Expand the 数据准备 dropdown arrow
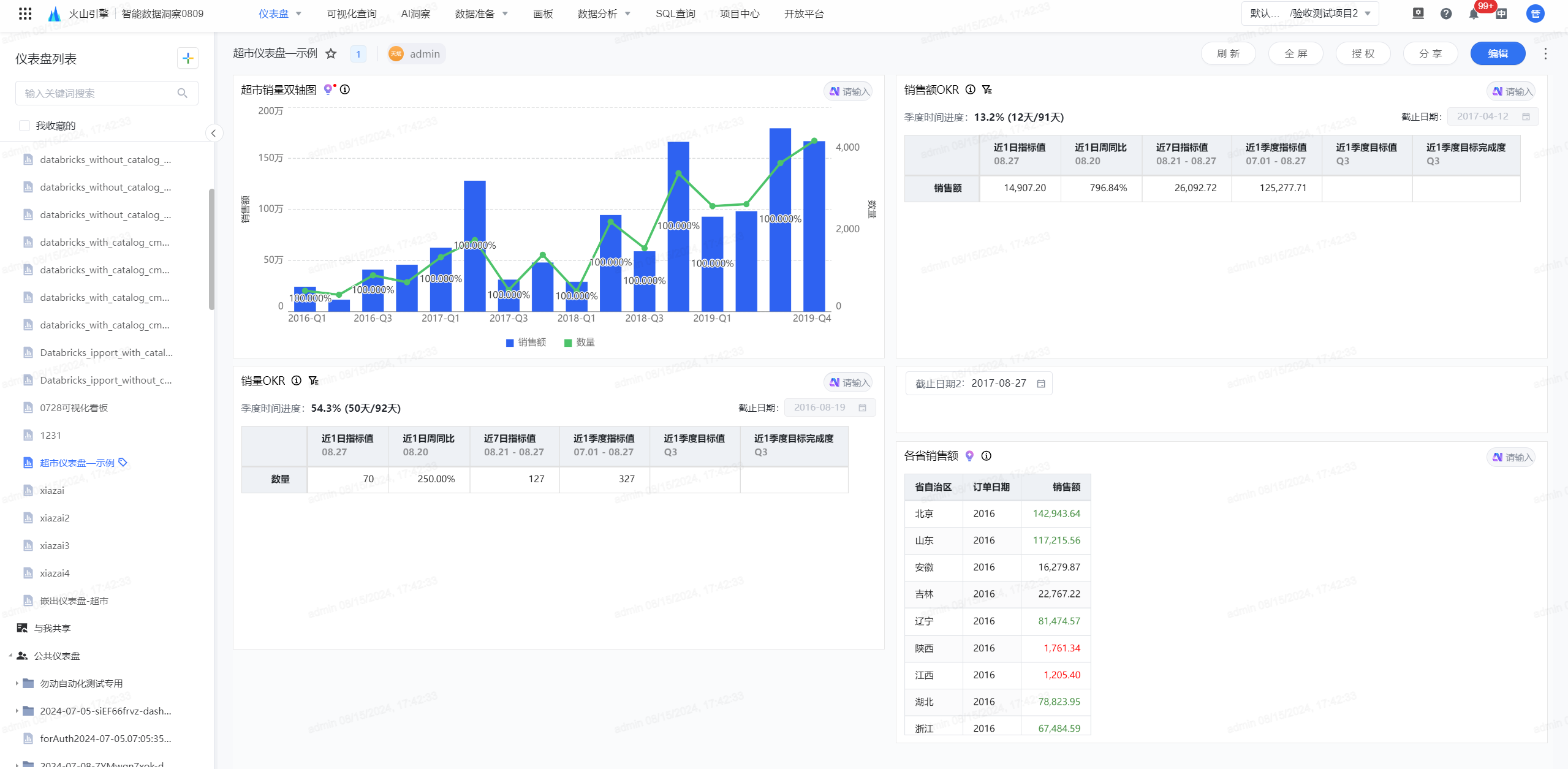The width and height of the screenshot is (1568, 769). point(506,13)
